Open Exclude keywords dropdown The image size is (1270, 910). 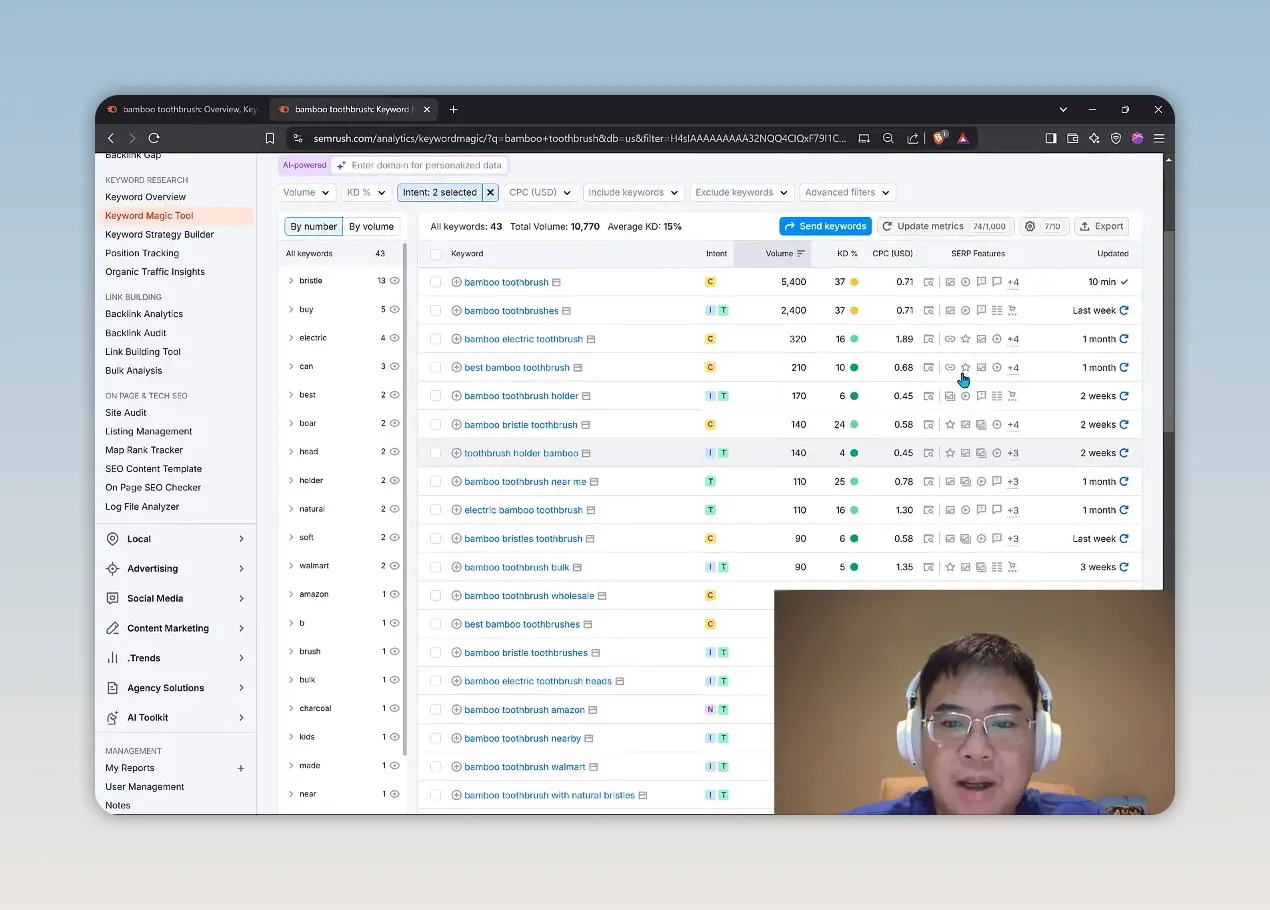pyautogui.click(x=741, y=192)
